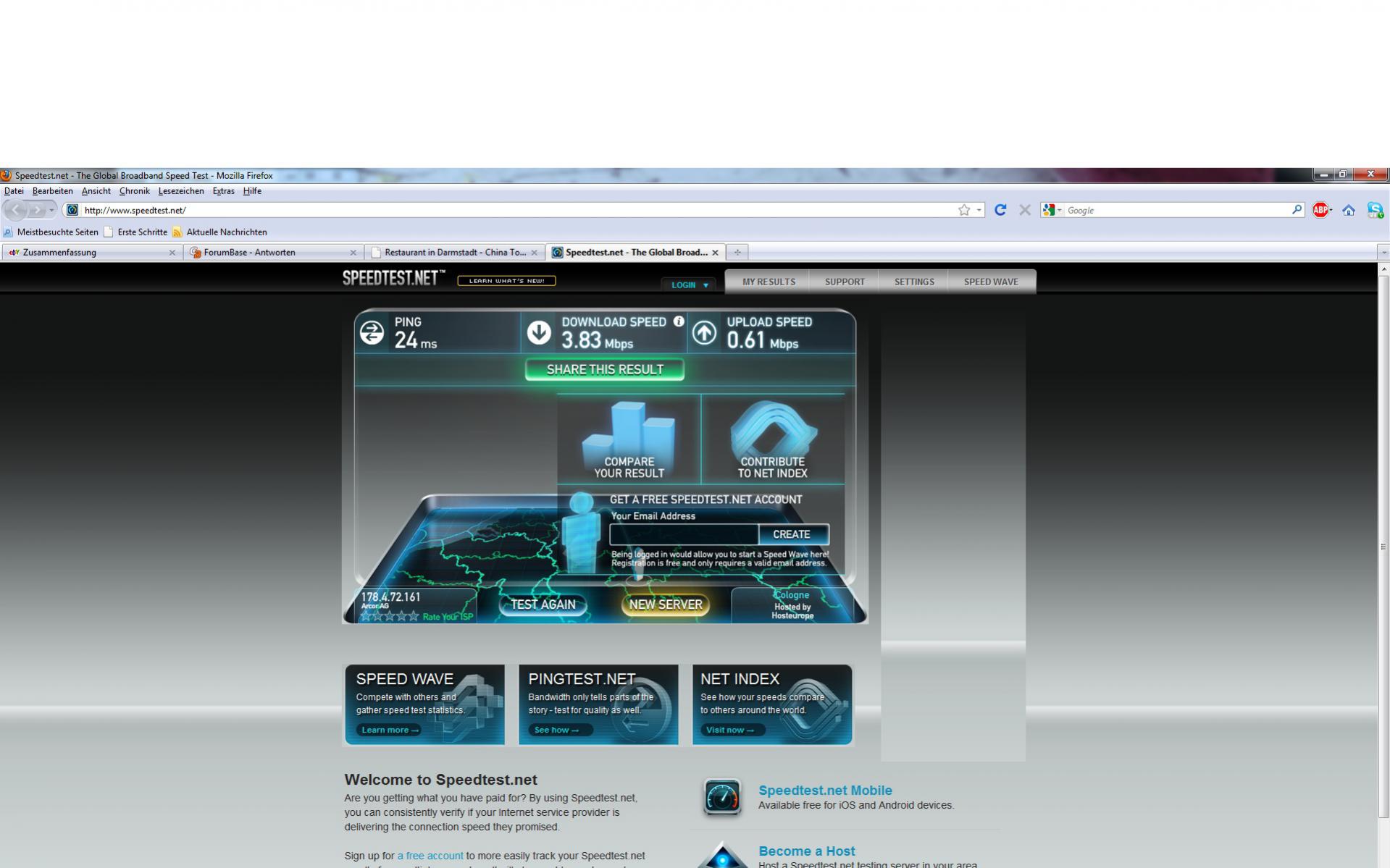Click the upload speed arrow icon
The width and height of the screenshot is (1390, 868).
(704, 333)
